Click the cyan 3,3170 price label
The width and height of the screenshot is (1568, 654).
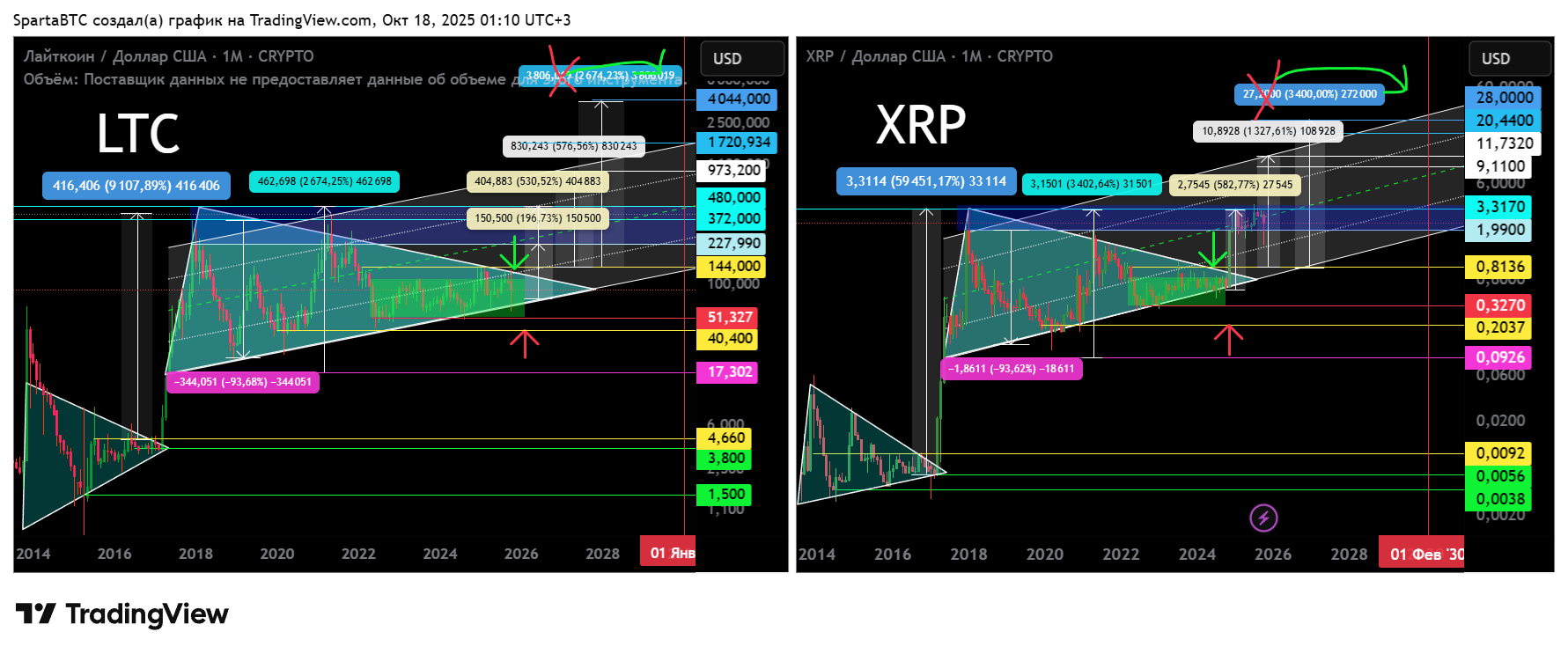[x=1498, y=207]
